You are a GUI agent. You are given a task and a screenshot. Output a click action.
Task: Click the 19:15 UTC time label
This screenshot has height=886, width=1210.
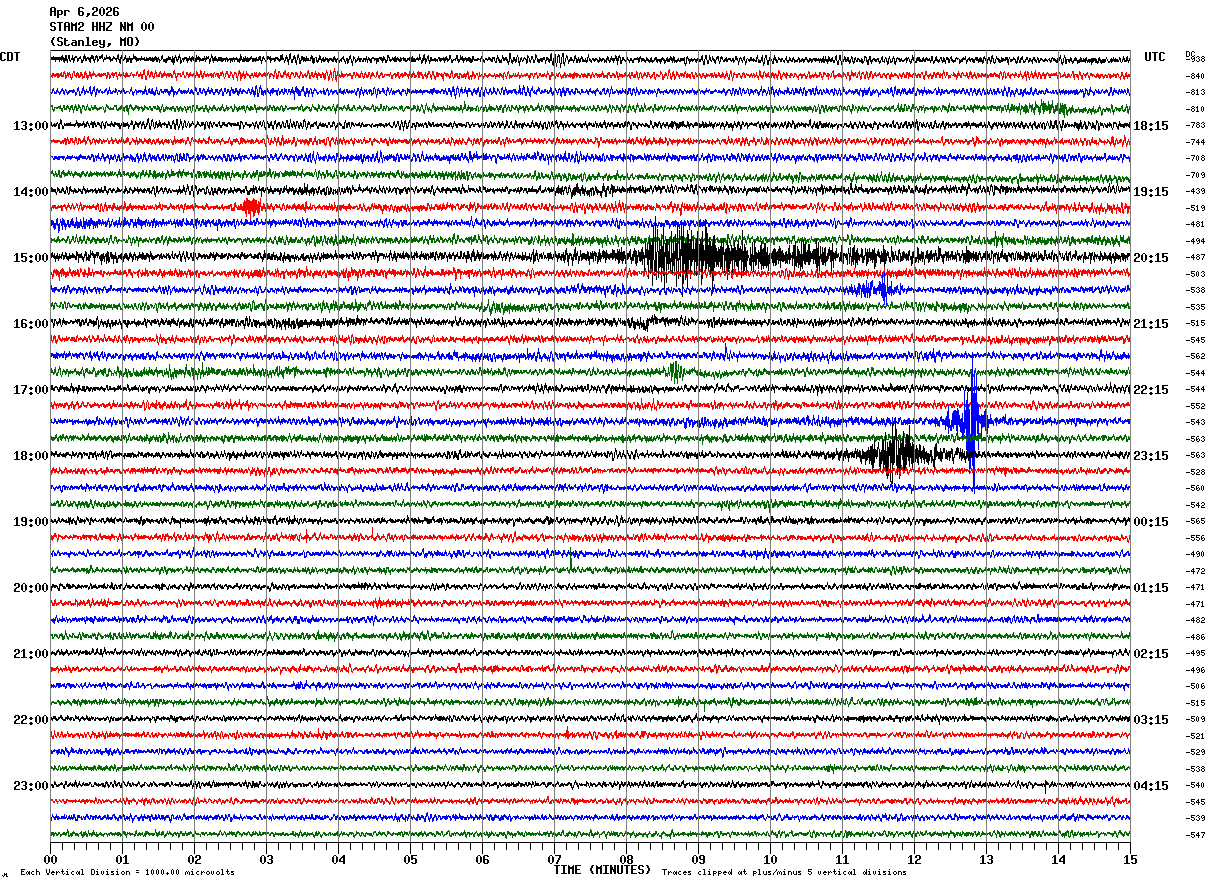pyautogui.click(x=1152, y=192)
